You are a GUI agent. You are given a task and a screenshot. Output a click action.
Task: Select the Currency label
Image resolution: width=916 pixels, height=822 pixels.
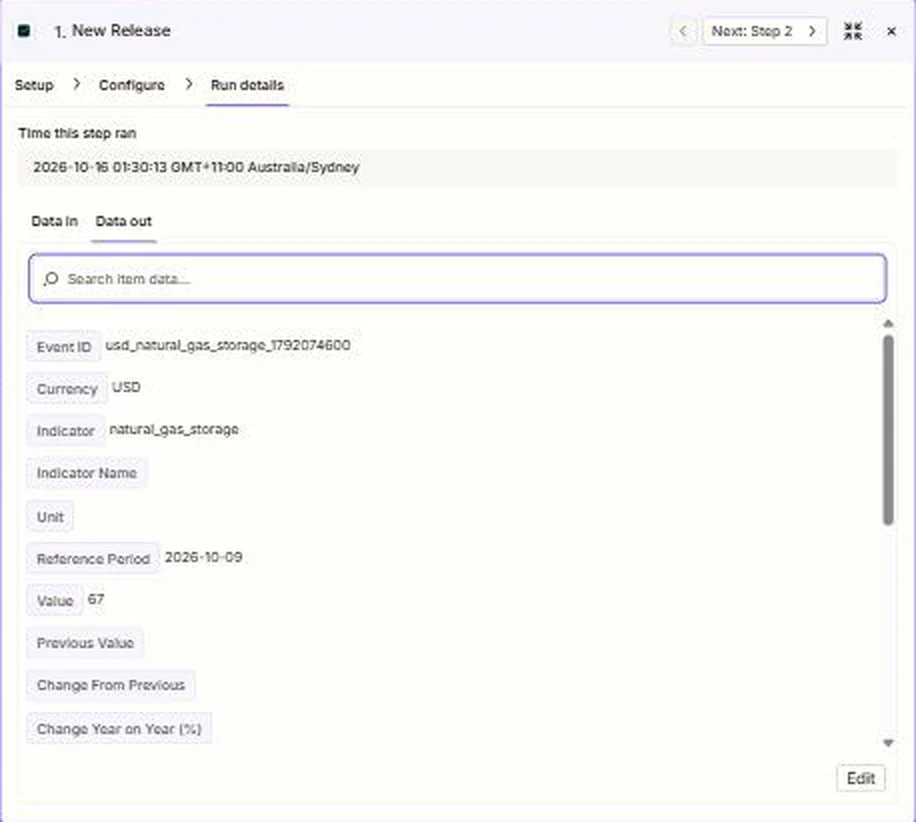pos(67,389)
